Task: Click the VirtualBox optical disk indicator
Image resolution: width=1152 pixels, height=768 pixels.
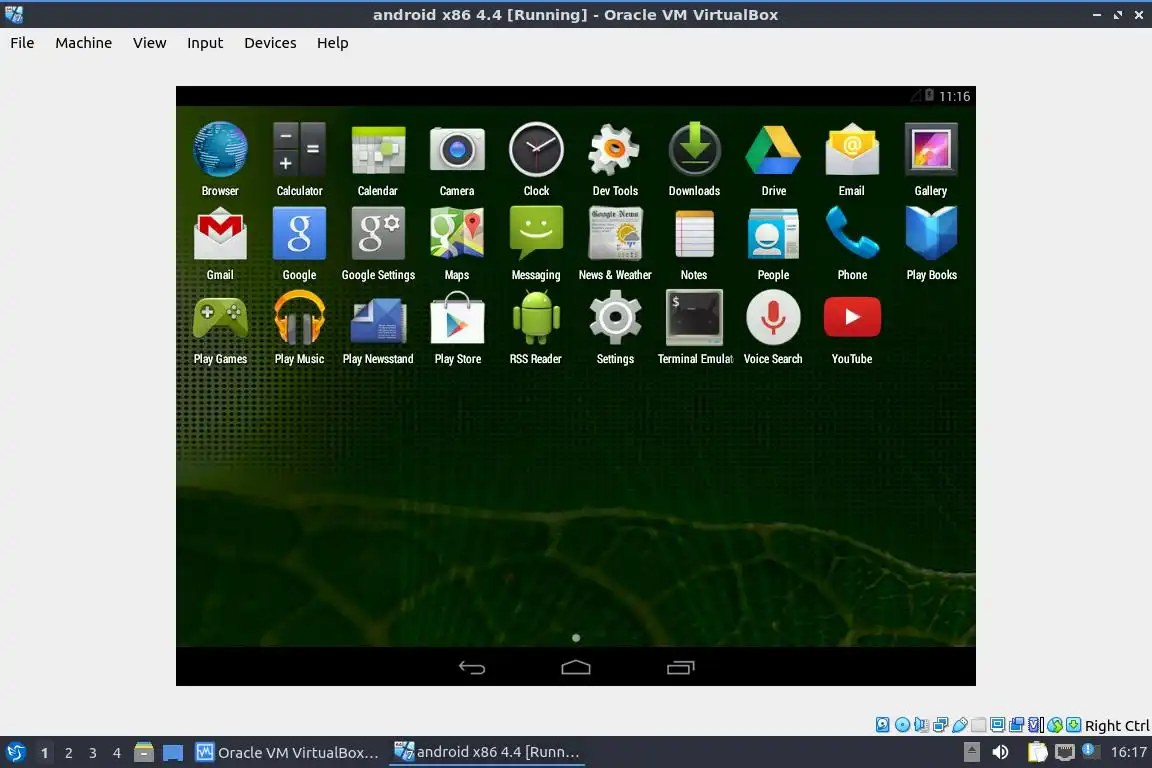Action: [x=902, y=725]
